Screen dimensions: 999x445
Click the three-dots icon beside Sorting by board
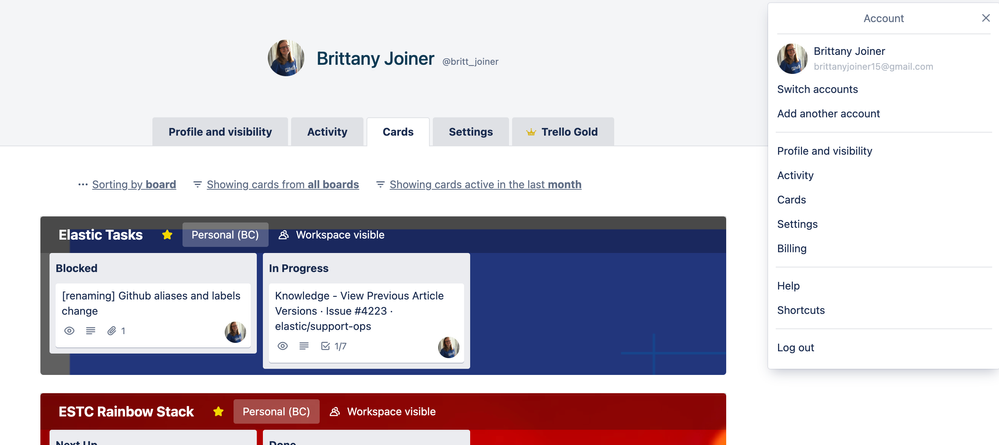[83, 184]
